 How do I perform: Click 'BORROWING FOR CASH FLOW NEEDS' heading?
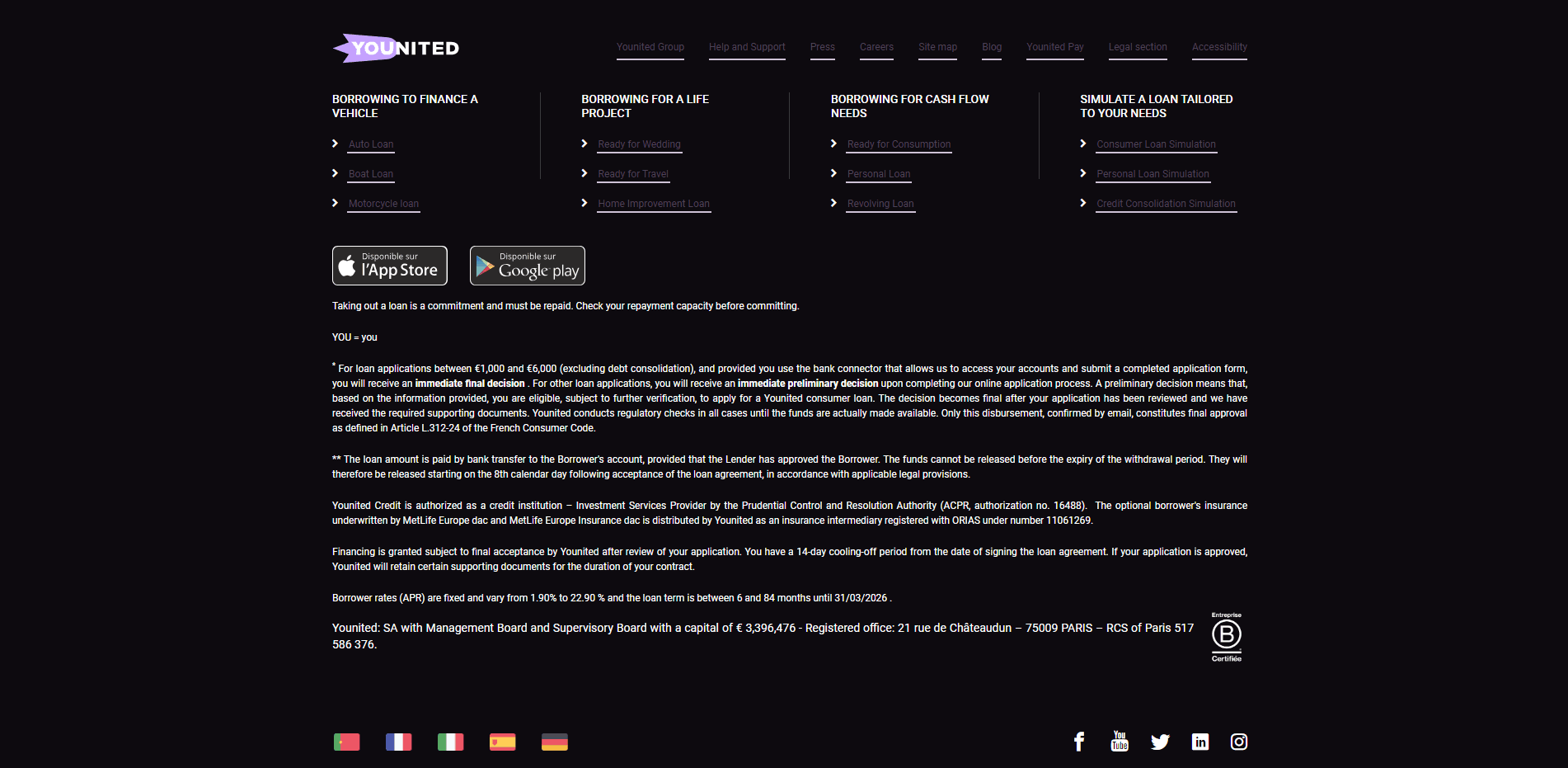pos(909,106)
